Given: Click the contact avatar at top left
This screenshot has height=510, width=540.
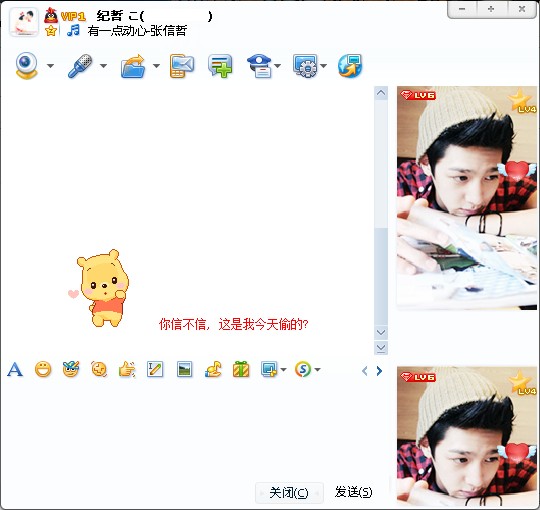Looking at the screenshot, I should [x=24, y=22].
